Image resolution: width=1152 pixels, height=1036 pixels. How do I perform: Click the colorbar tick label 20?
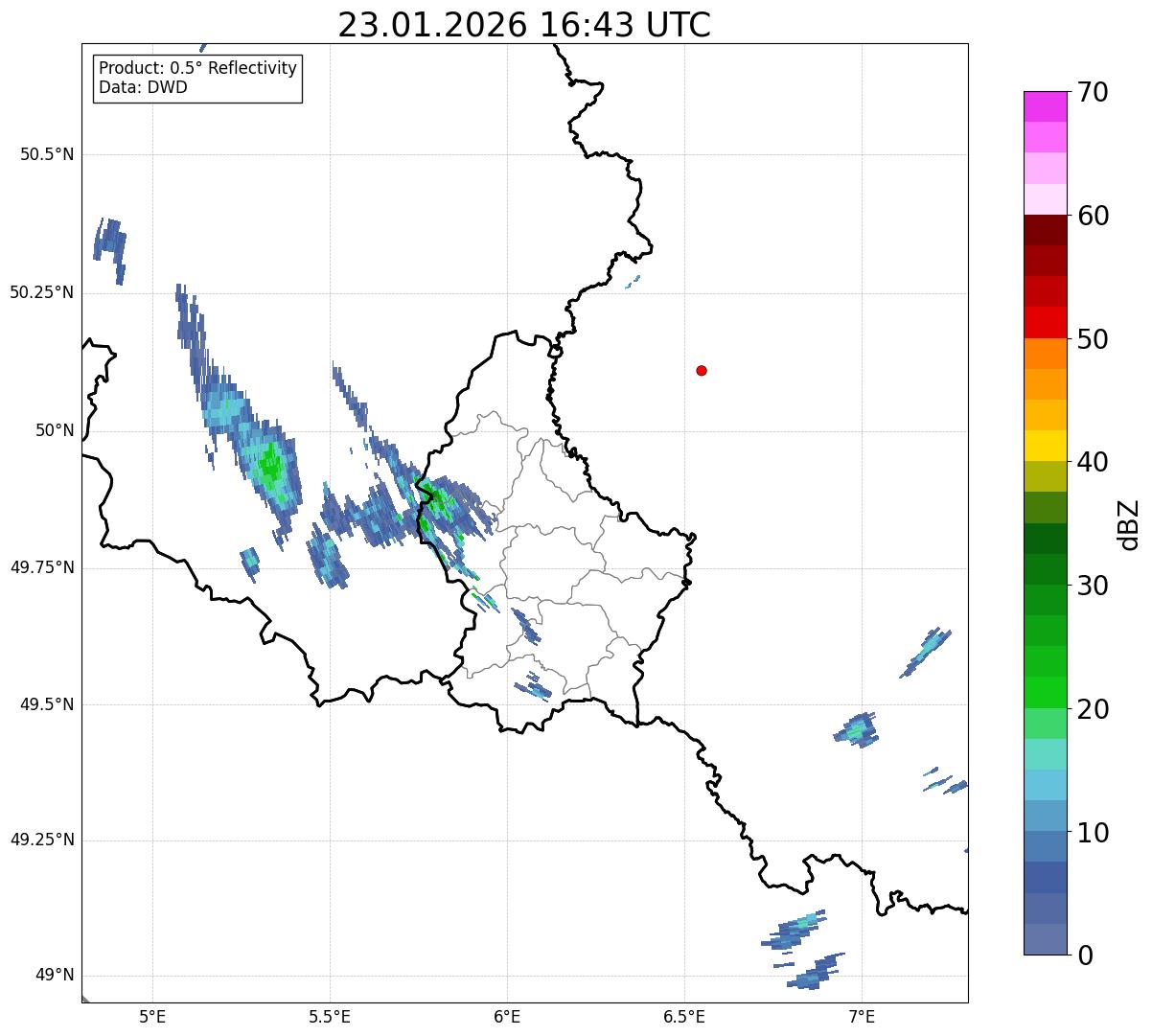(1093, 709)
